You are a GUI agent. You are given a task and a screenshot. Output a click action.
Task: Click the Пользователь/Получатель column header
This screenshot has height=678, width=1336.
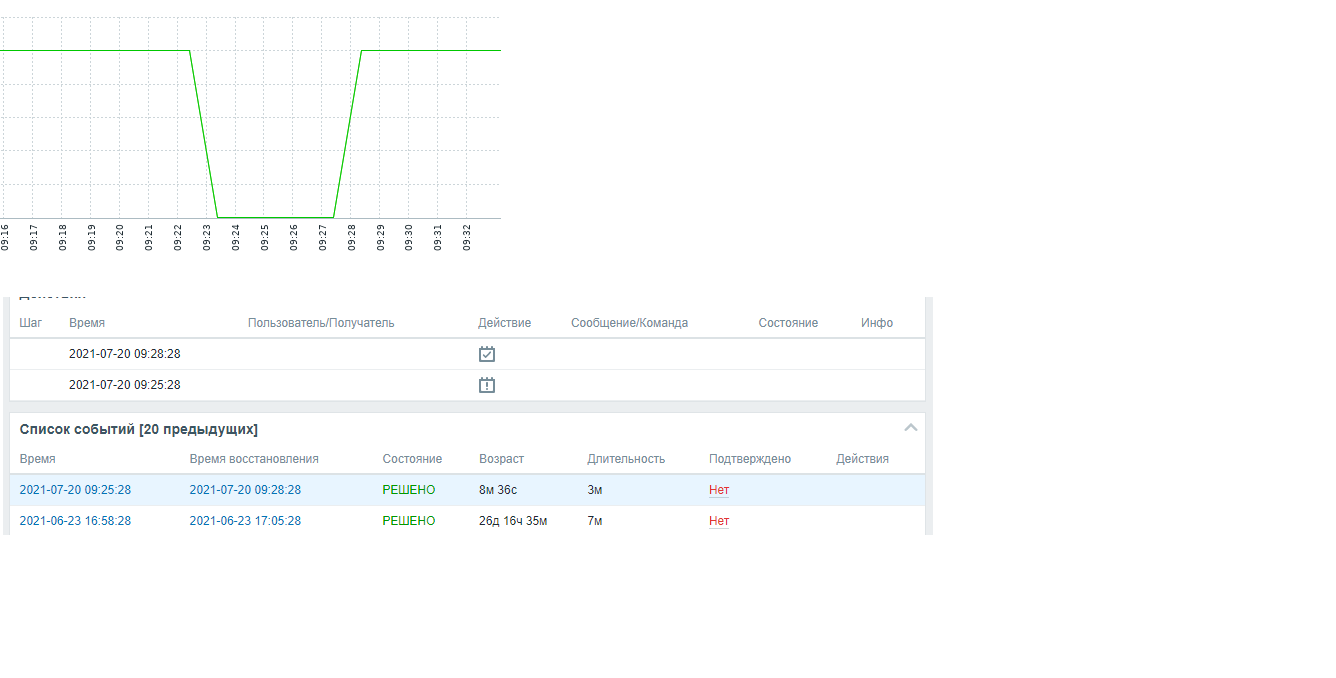tap(321, 323)
